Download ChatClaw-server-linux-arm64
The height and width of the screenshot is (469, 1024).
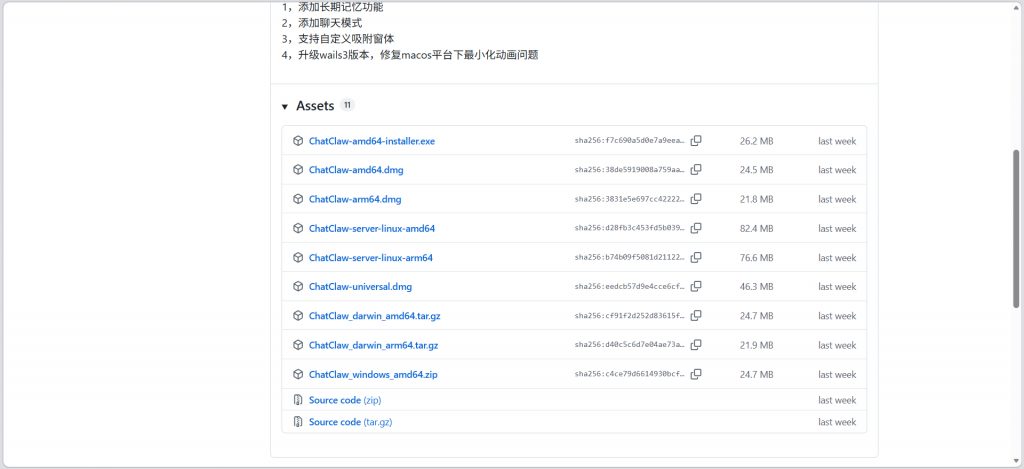[x=370, y=258]
